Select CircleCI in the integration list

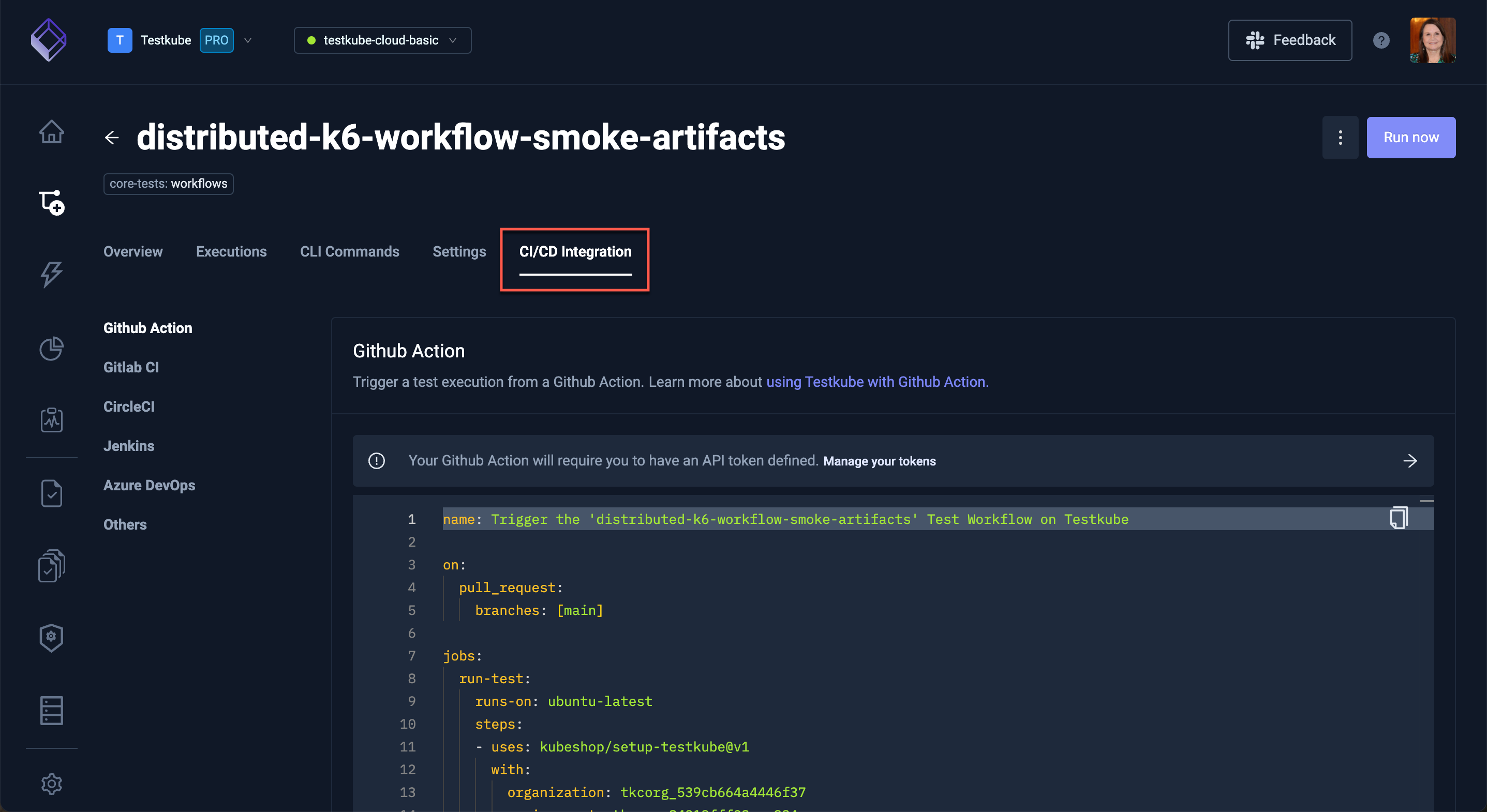point(129,407)
